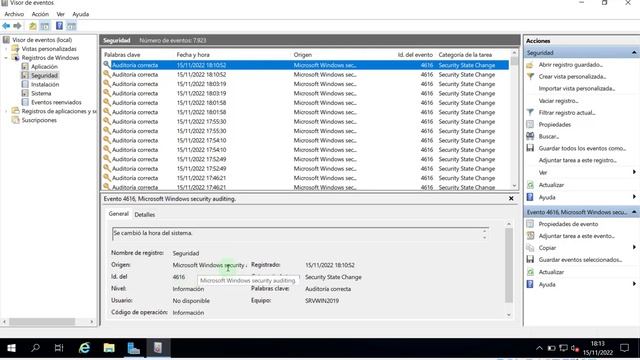Collapse Registros de Windows tree node

(6, 58)
